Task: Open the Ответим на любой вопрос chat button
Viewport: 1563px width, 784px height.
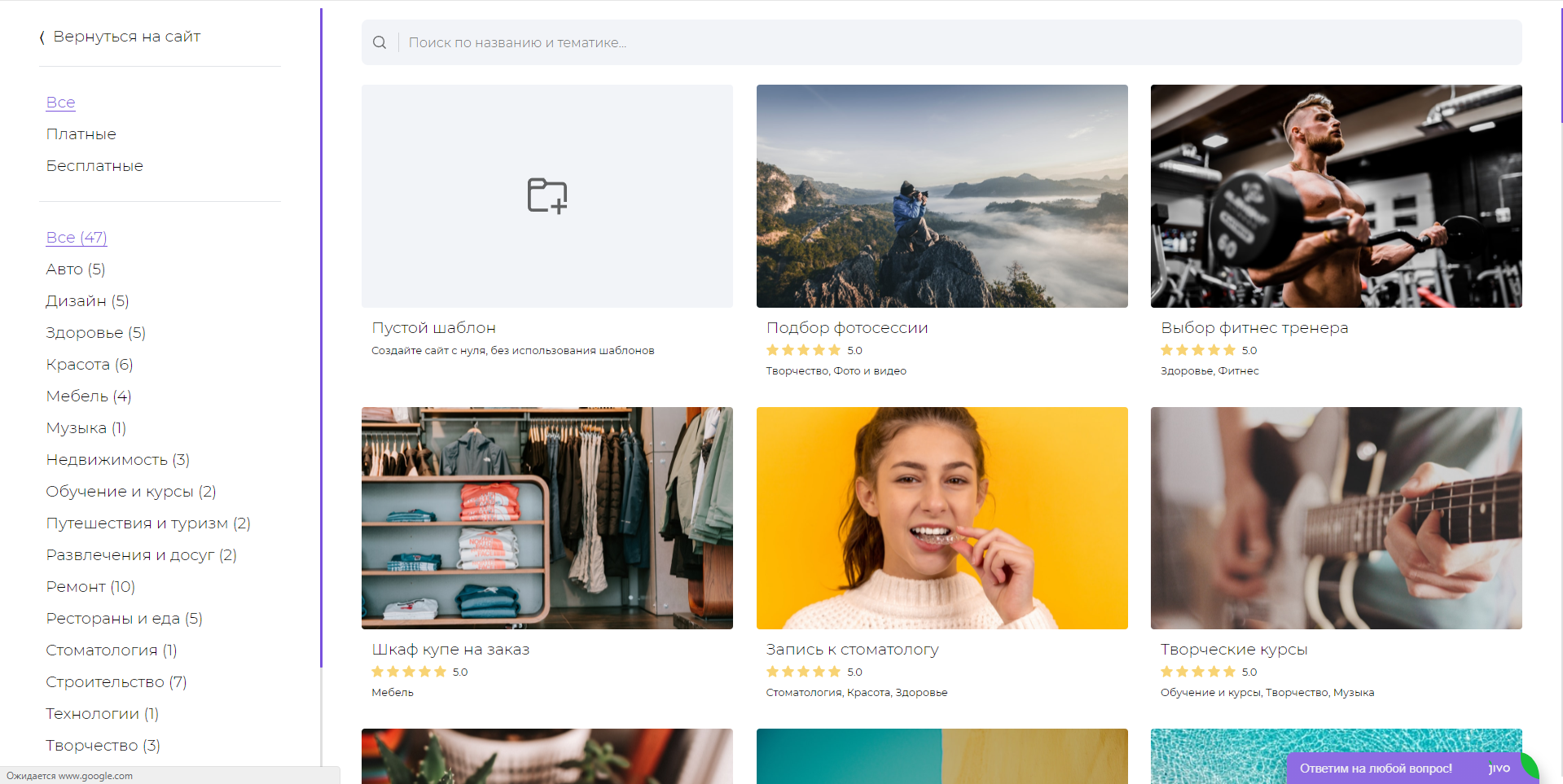Action: click(x=1376, y=769)
